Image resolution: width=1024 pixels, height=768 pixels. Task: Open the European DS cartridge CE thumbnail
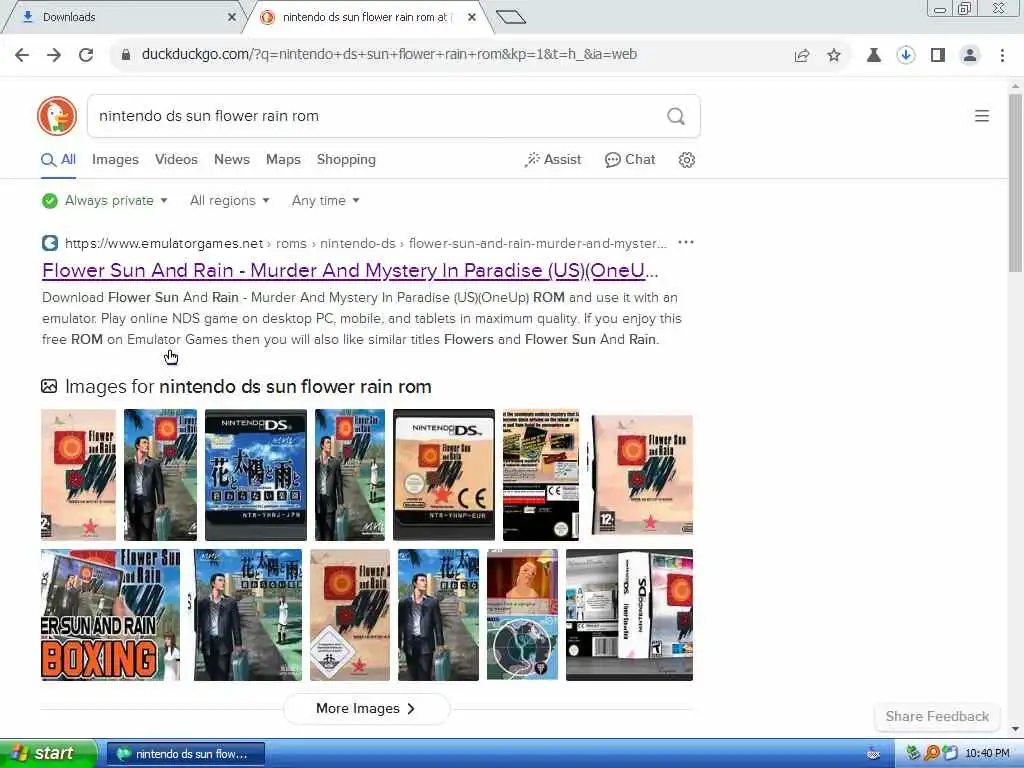point(443,475)
